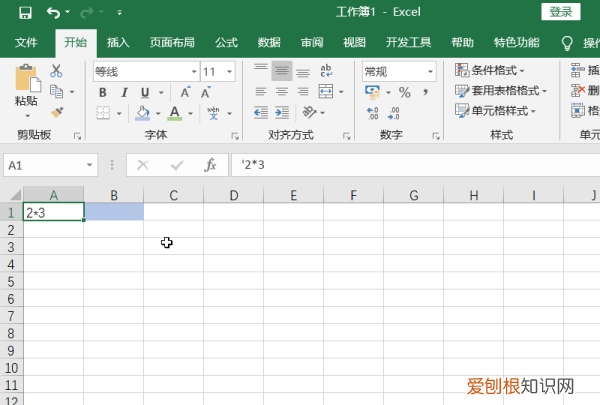Click the Increase Decimal icon
This screenshot has height=405, width=600.
(x=373, y=113)
